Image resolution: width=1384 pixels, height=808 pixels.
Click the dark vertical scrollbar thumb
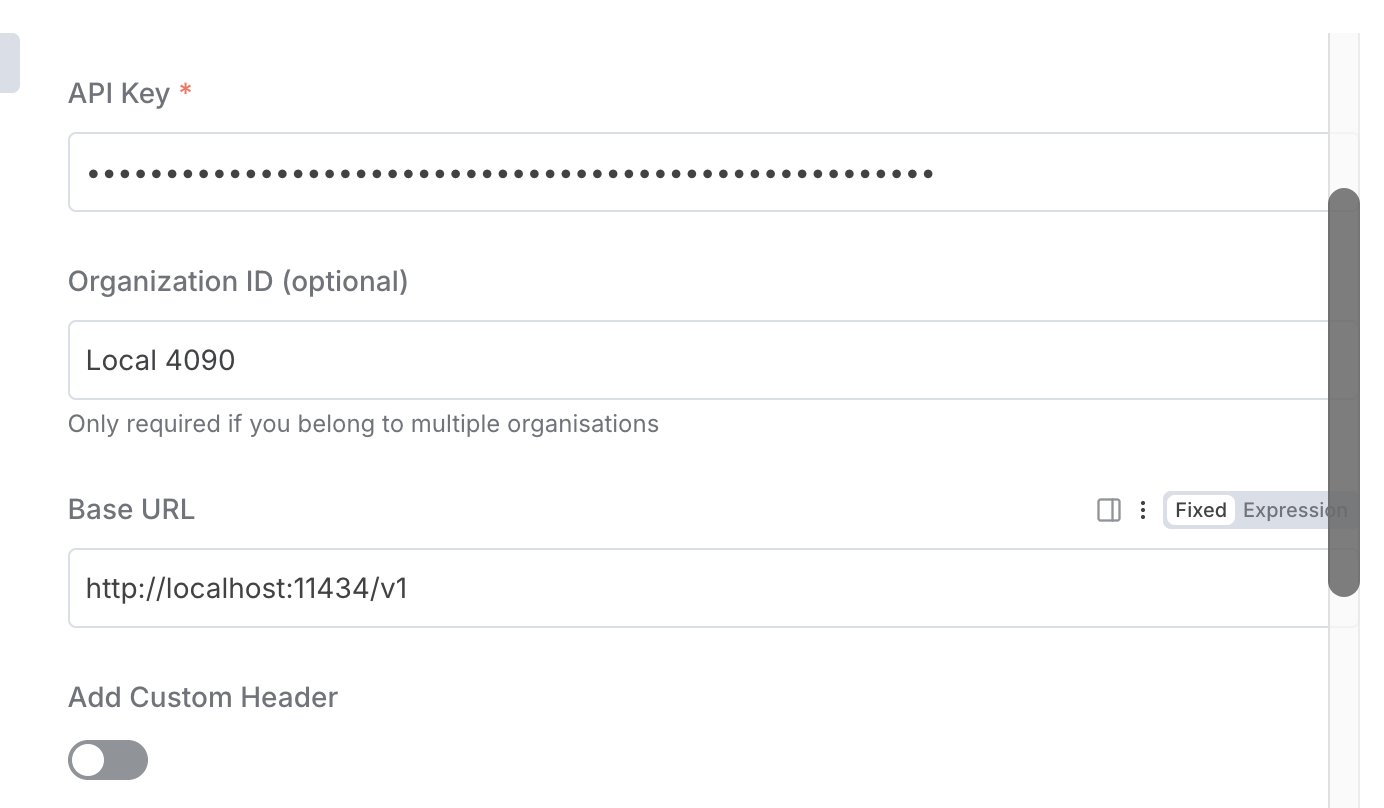click(1343, 392)
